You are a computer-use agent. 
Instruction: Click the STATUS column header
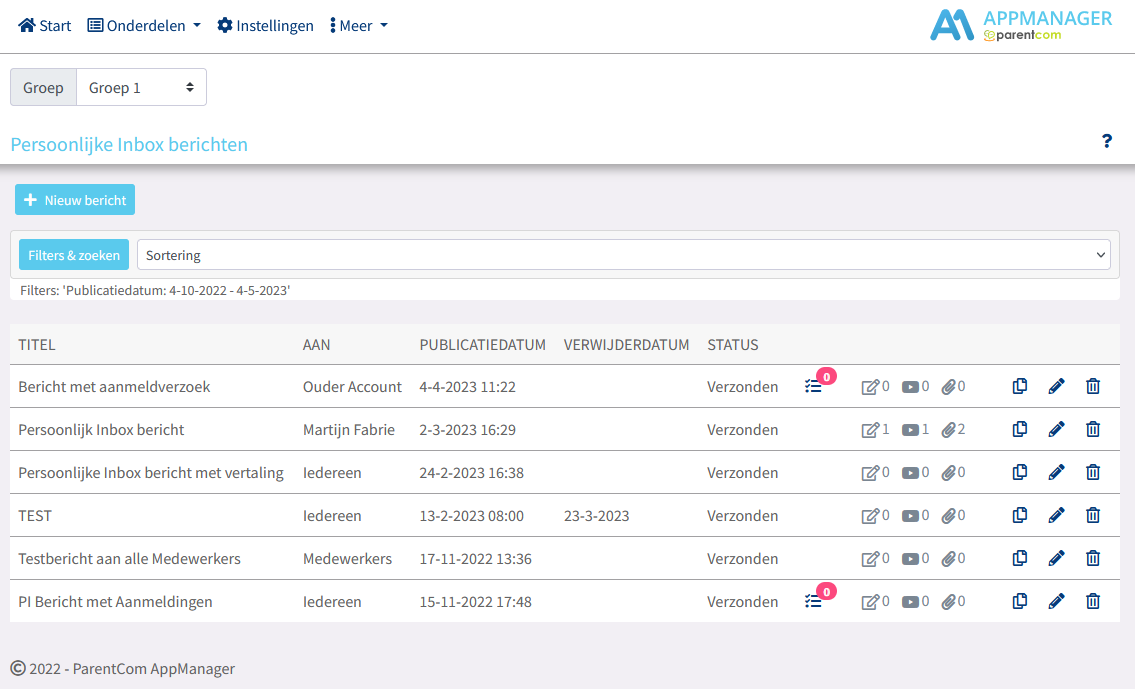[733, 344]
